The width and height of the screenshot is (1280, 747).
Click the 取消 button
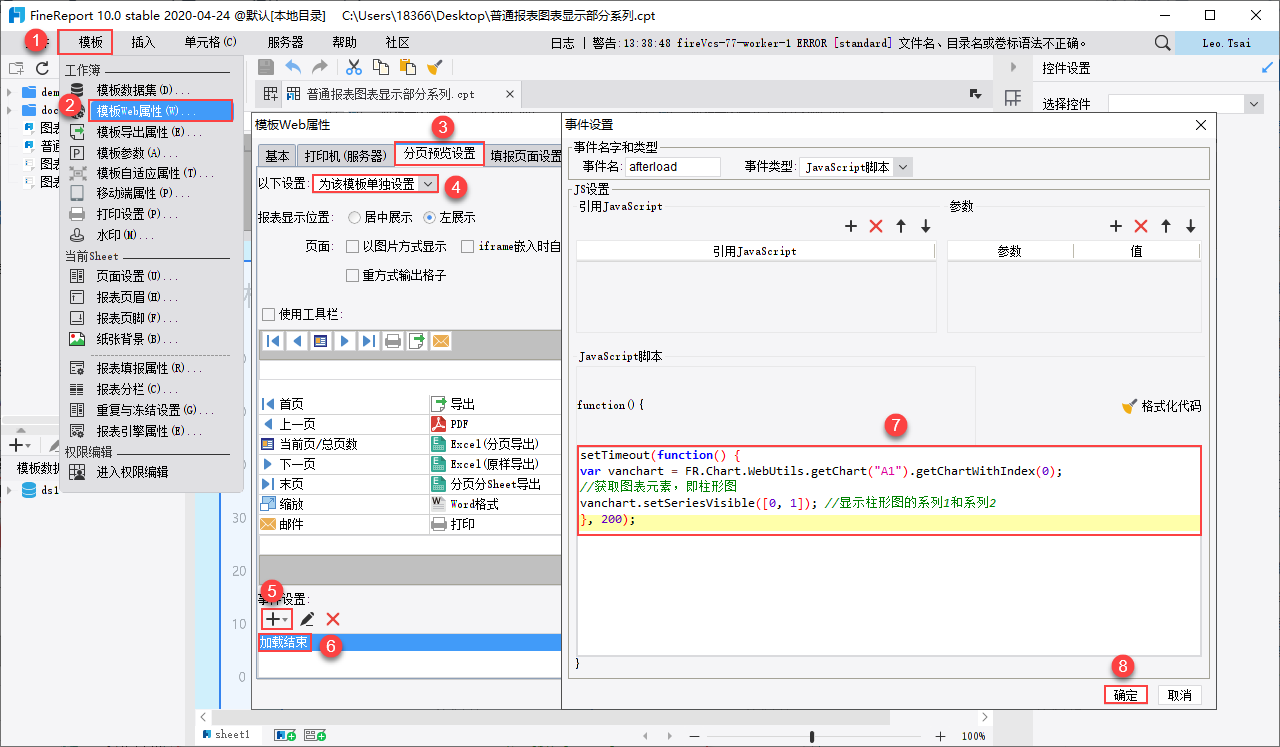(x=1180, y=695)
